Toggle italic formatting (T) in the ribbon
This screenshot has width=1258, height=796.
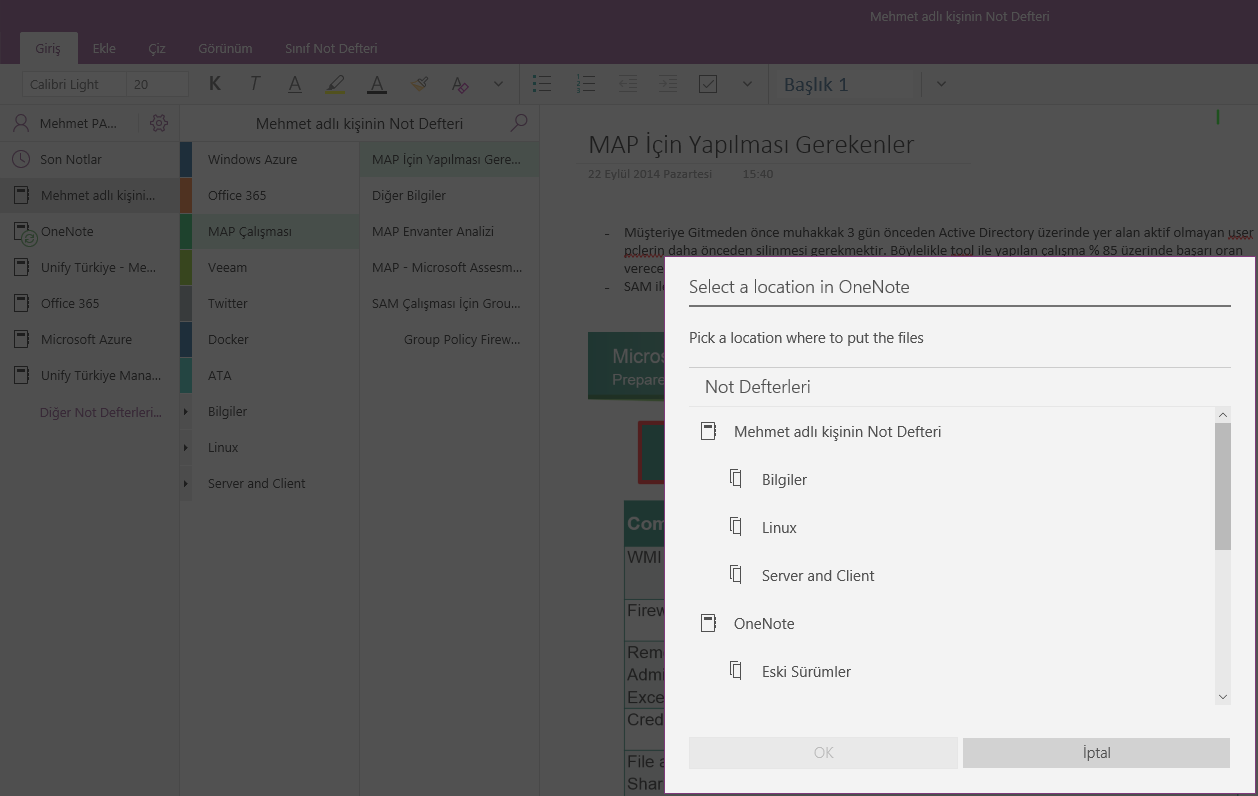[x=255, y=84]
